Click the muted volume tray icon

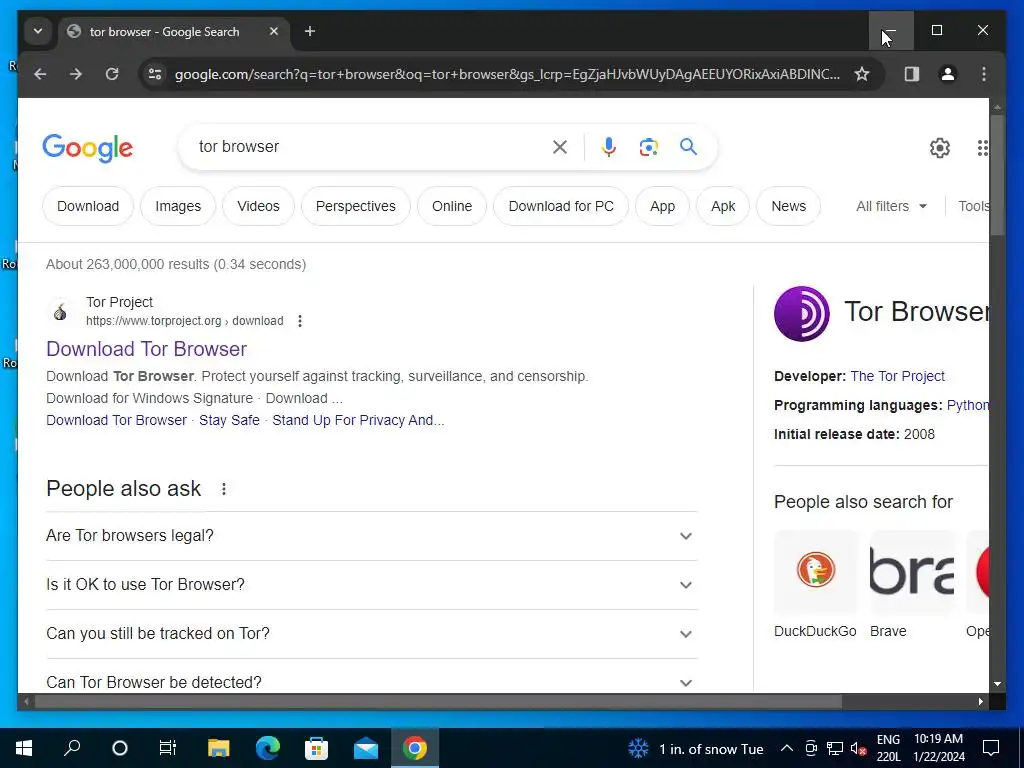coord(859,748)
